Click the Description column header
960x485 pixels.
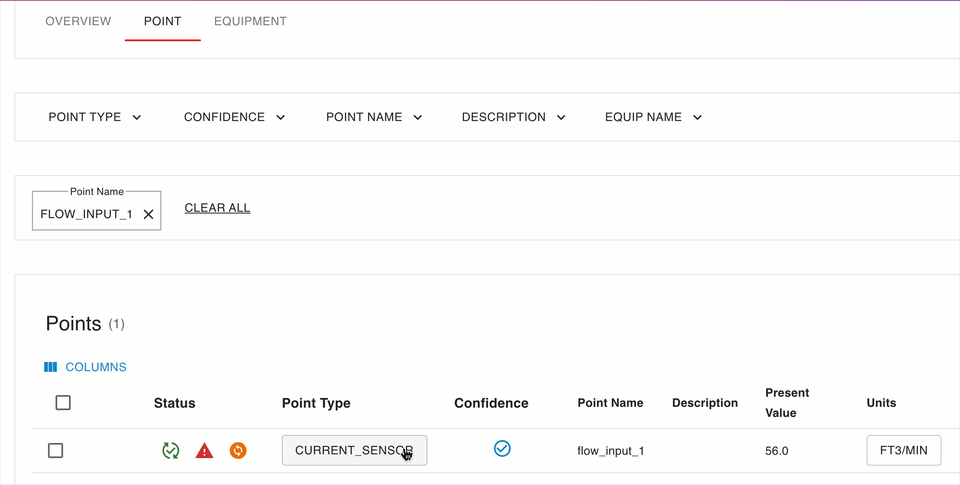point(705,403)
